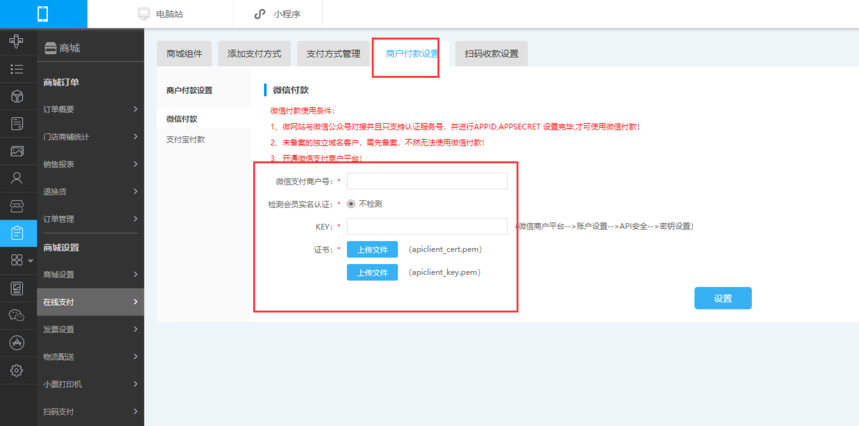The image size is (859, 426).
Task: Click the (apiclient_cert.pem) label text
Action: coord(445,250)
